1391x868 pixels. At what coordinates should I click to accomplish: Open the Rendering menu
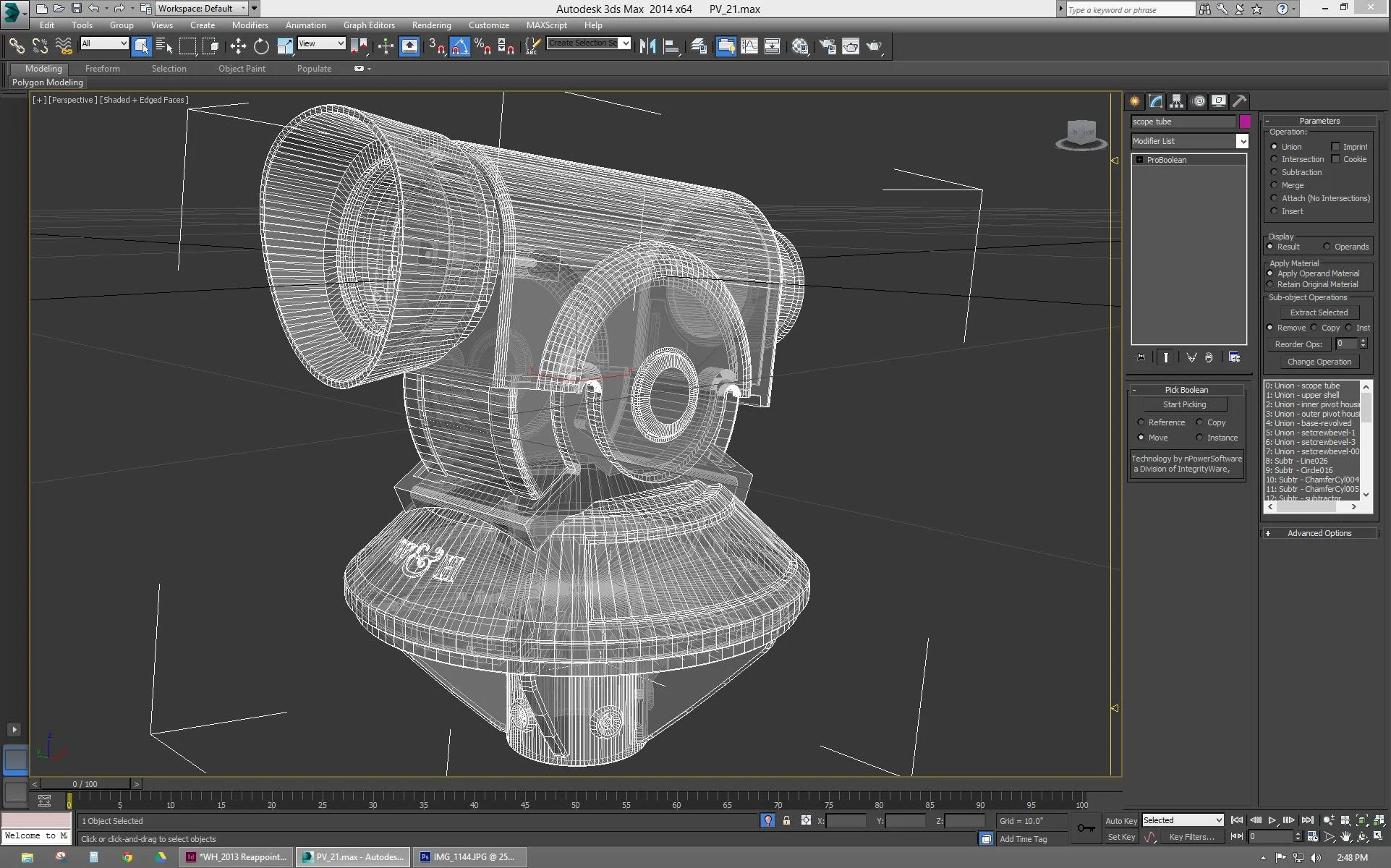click(x=431, y=25)
